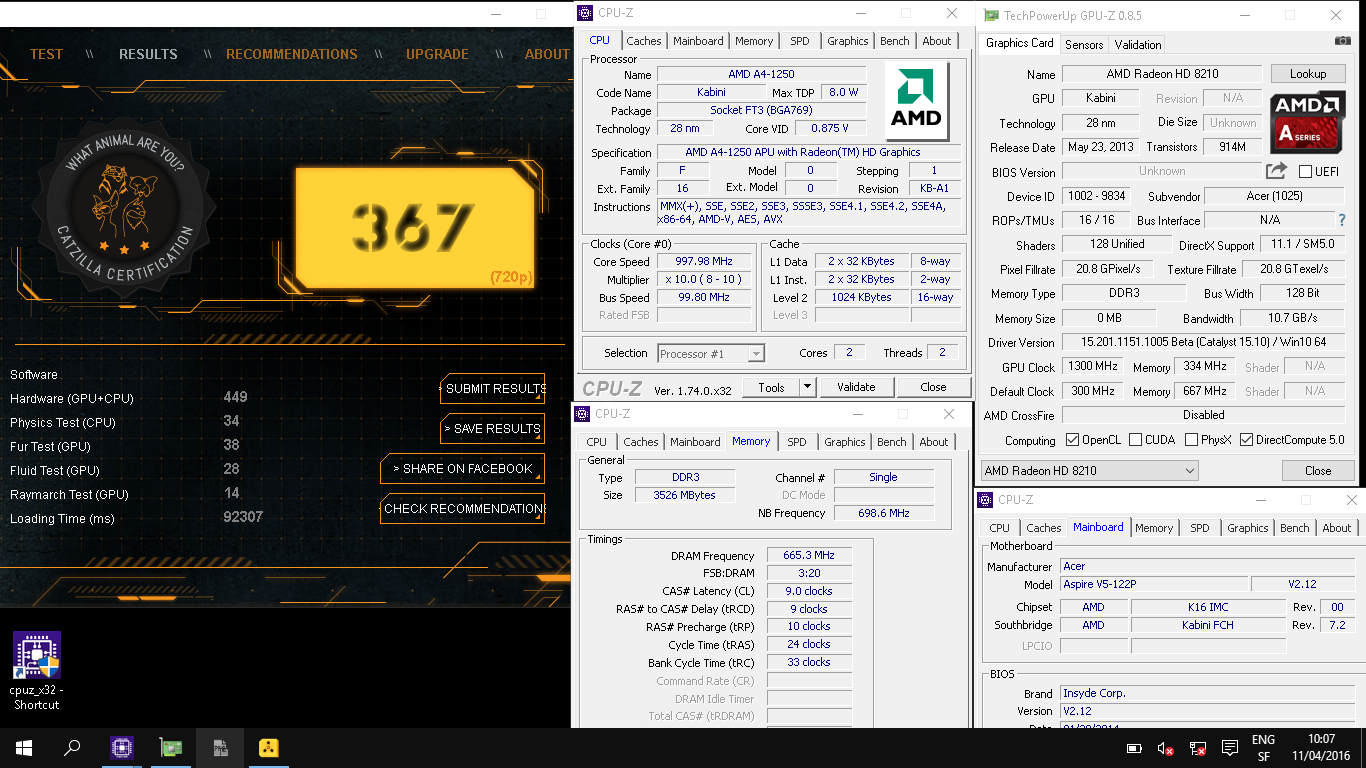The image size is (1366, 768).
Task: Click Share on Facebook button
Action: click(x=463, y=469)
